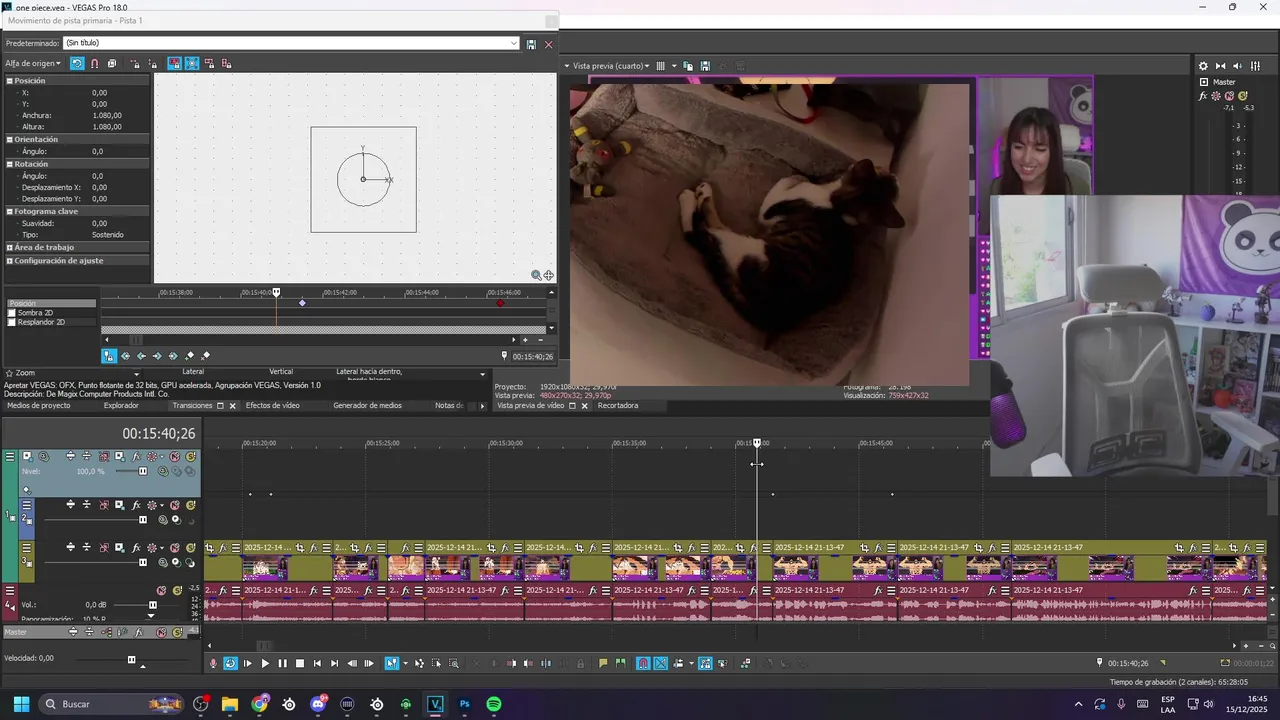Click the Nivel slider on track 1
Viewport: 1280px width, 720px height.
click(142, 471)
